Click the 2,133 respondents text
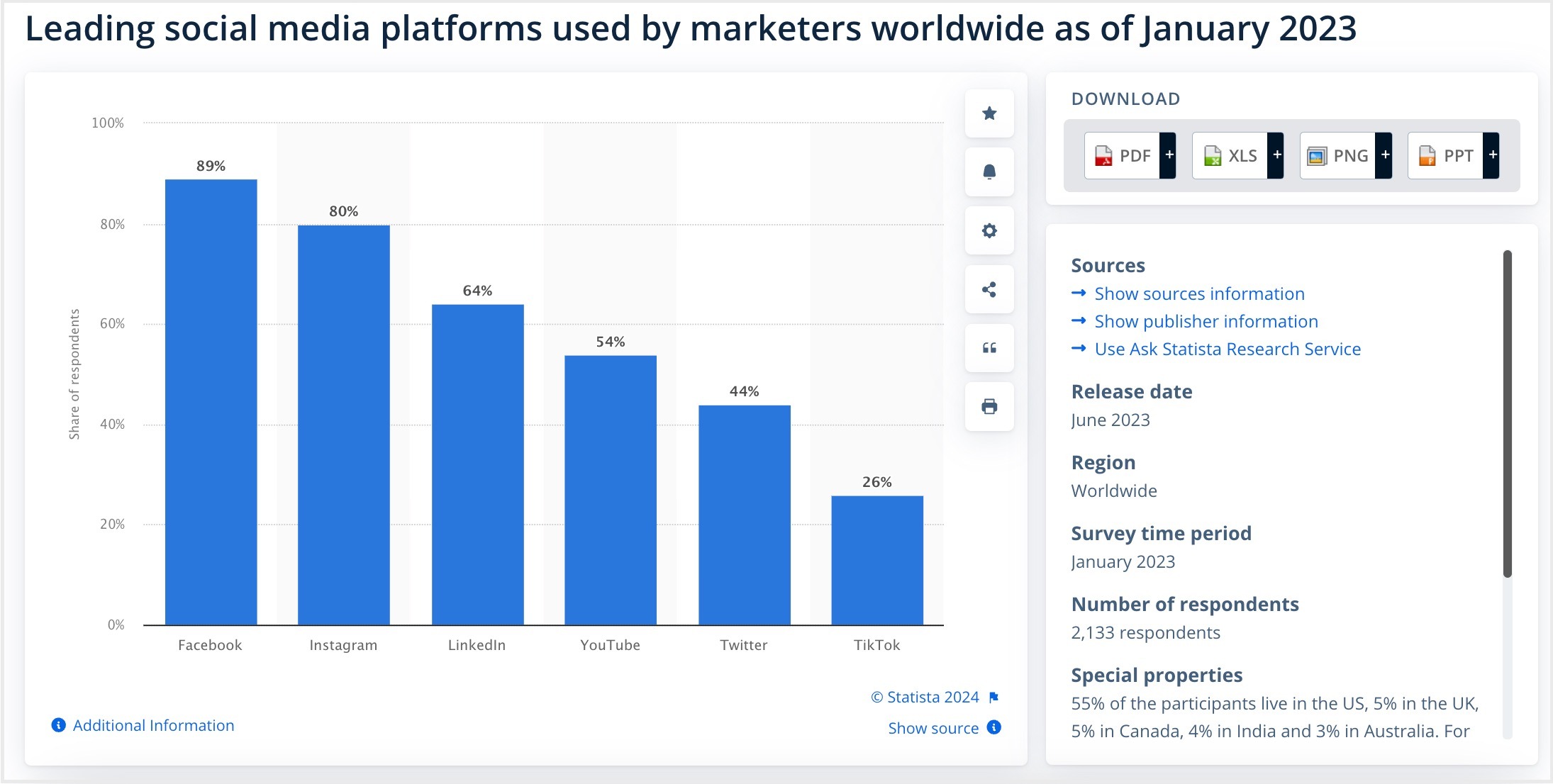The width and height of the screenshot is (1553, 784). point(1145,632)
